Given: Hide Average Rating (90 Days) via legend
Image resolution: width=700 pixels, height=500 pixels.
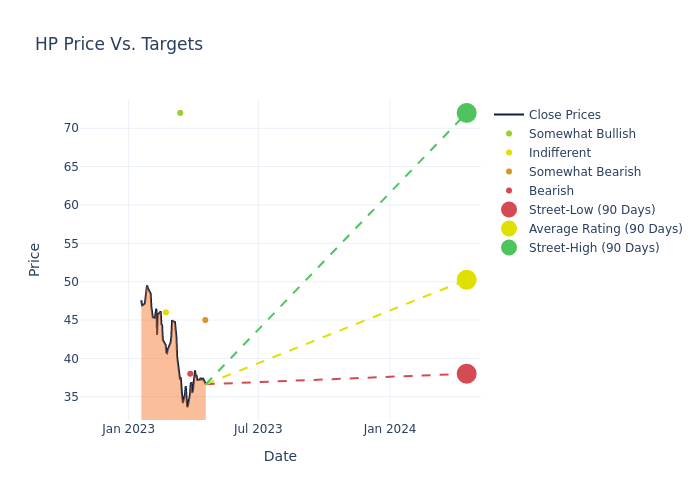Looking at the screenshot, I should (x=605, y=229).
